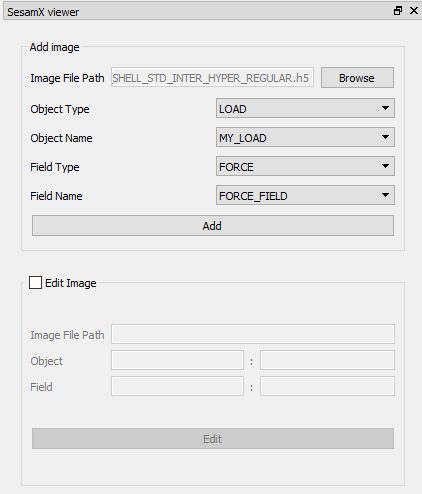
Task: Click the Edit Image file path field
Action: [x=253, y=334]
